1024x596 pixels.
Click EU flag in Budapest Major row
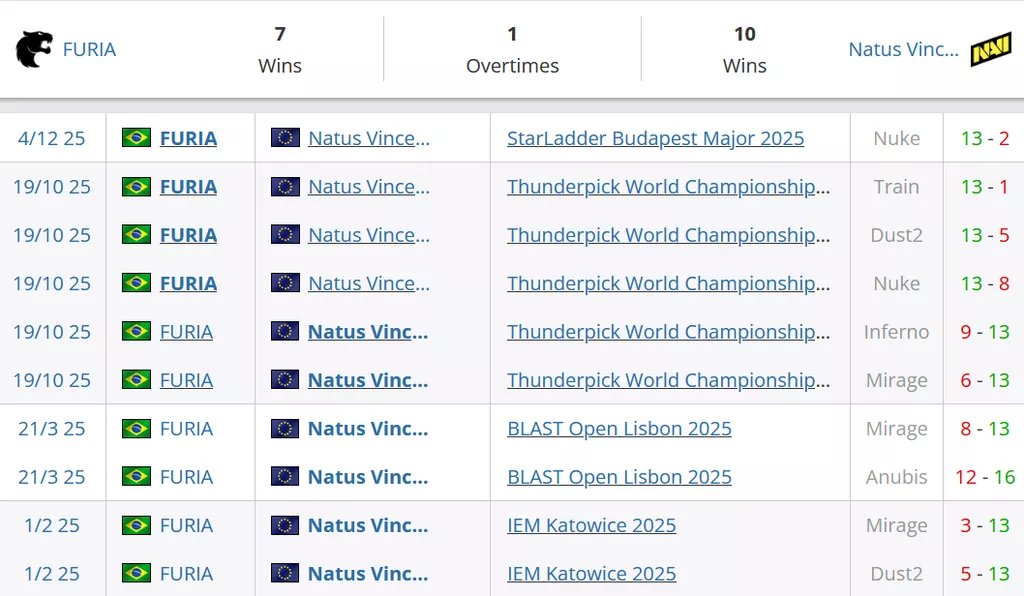pos(285,138)
